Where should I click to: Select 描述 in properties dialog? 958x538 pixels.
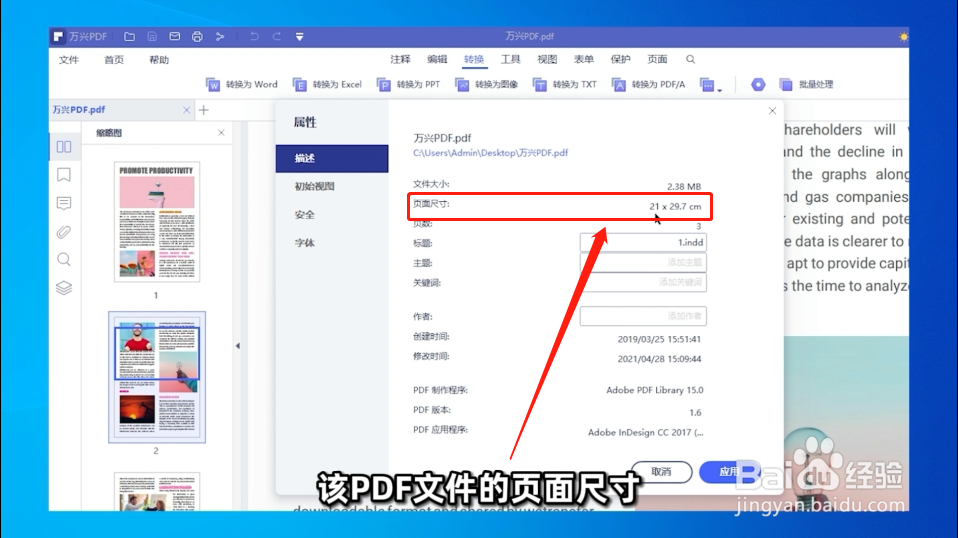coord(332,159)
